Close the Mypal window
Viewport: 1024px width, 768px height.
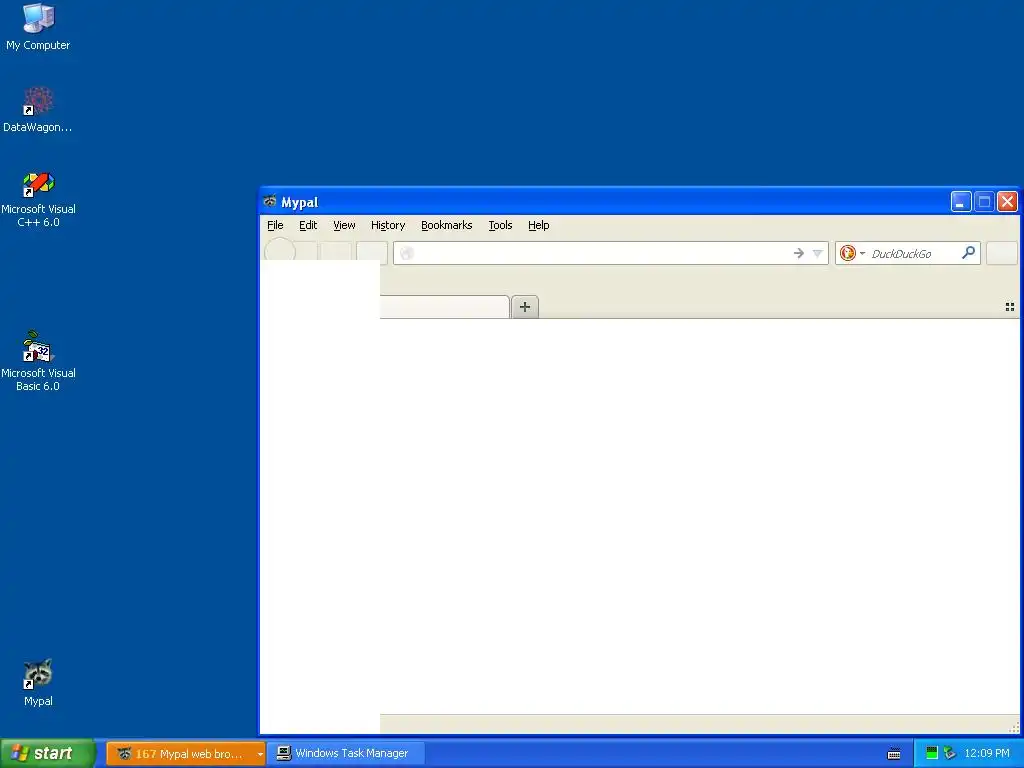(1008, 202)
